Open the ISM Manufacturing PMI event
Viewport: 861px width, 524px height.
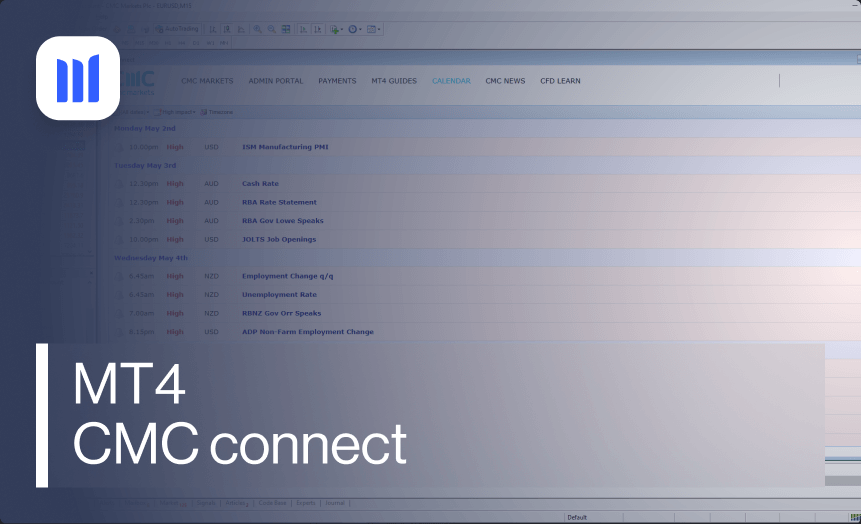click(285, 147)
